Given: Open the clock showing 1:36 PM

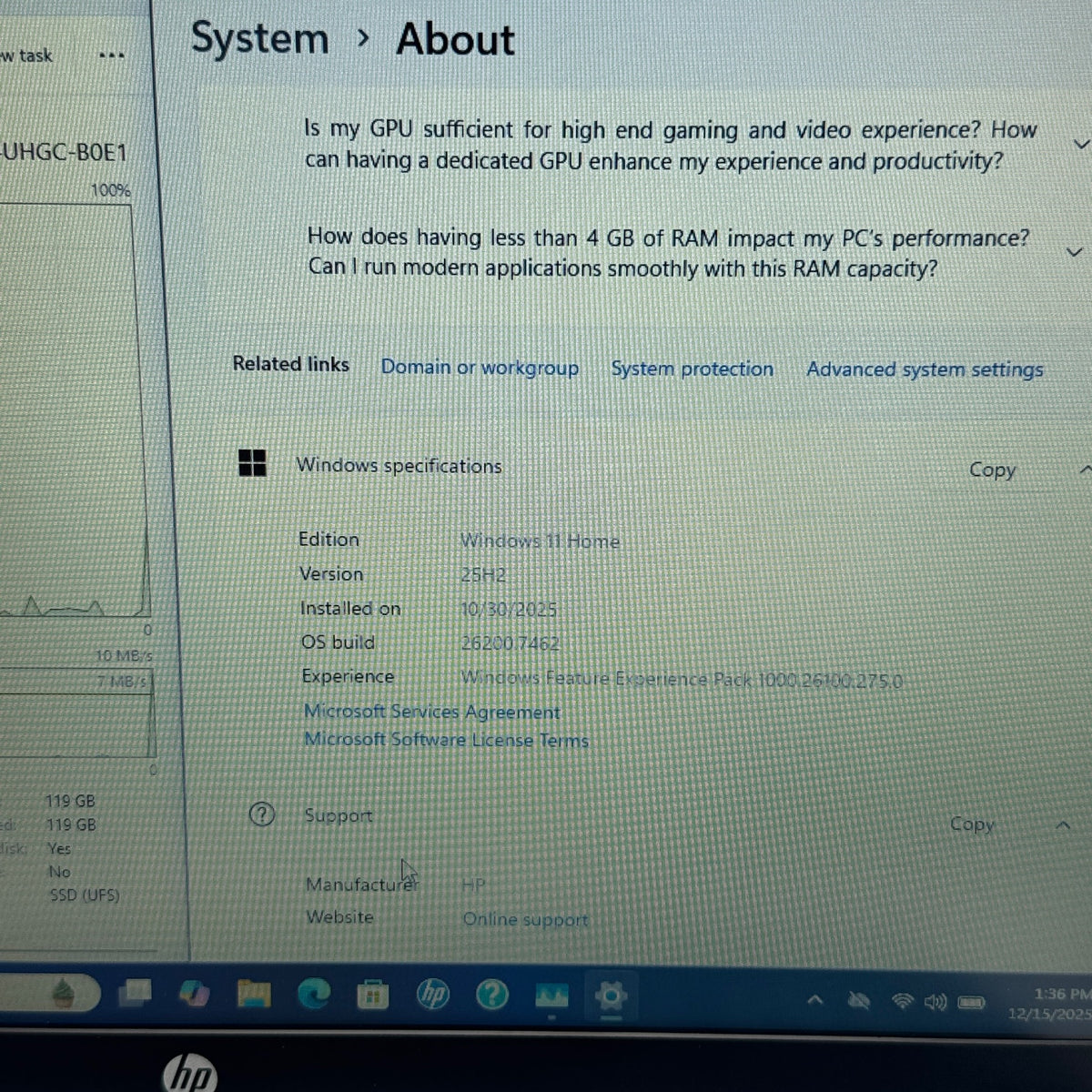Looking at the screenshot, I should click(1061, 995).
